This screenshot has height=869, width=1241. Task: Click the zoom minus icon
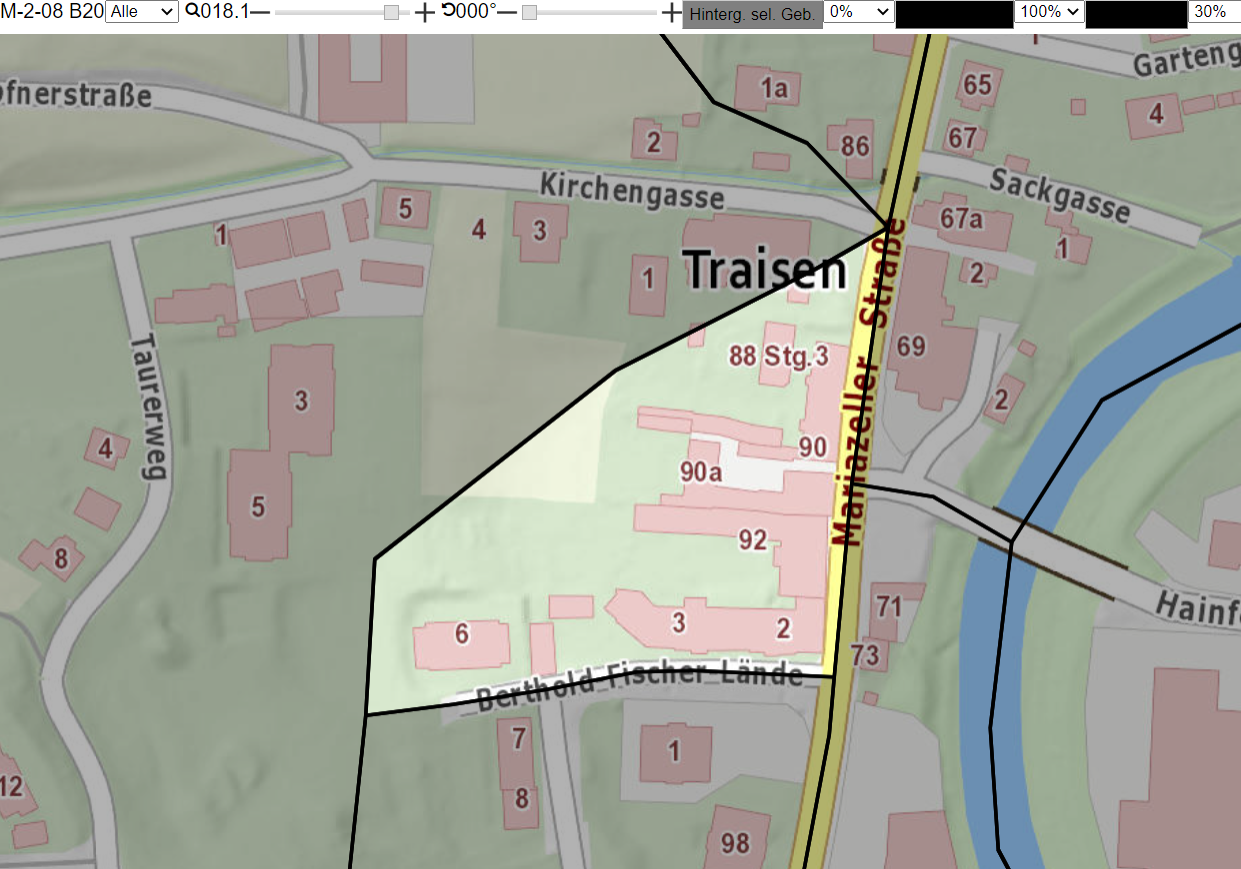click(x=260, y=12)
